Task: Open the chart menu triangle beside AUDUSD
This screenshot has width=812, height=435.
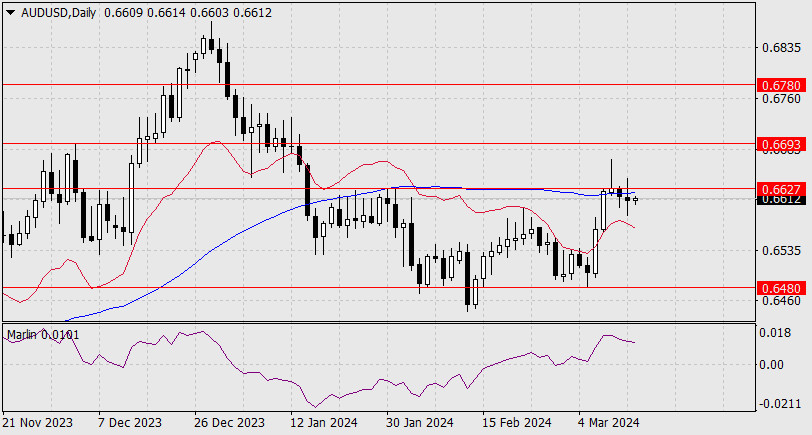Action: point(10,13)
